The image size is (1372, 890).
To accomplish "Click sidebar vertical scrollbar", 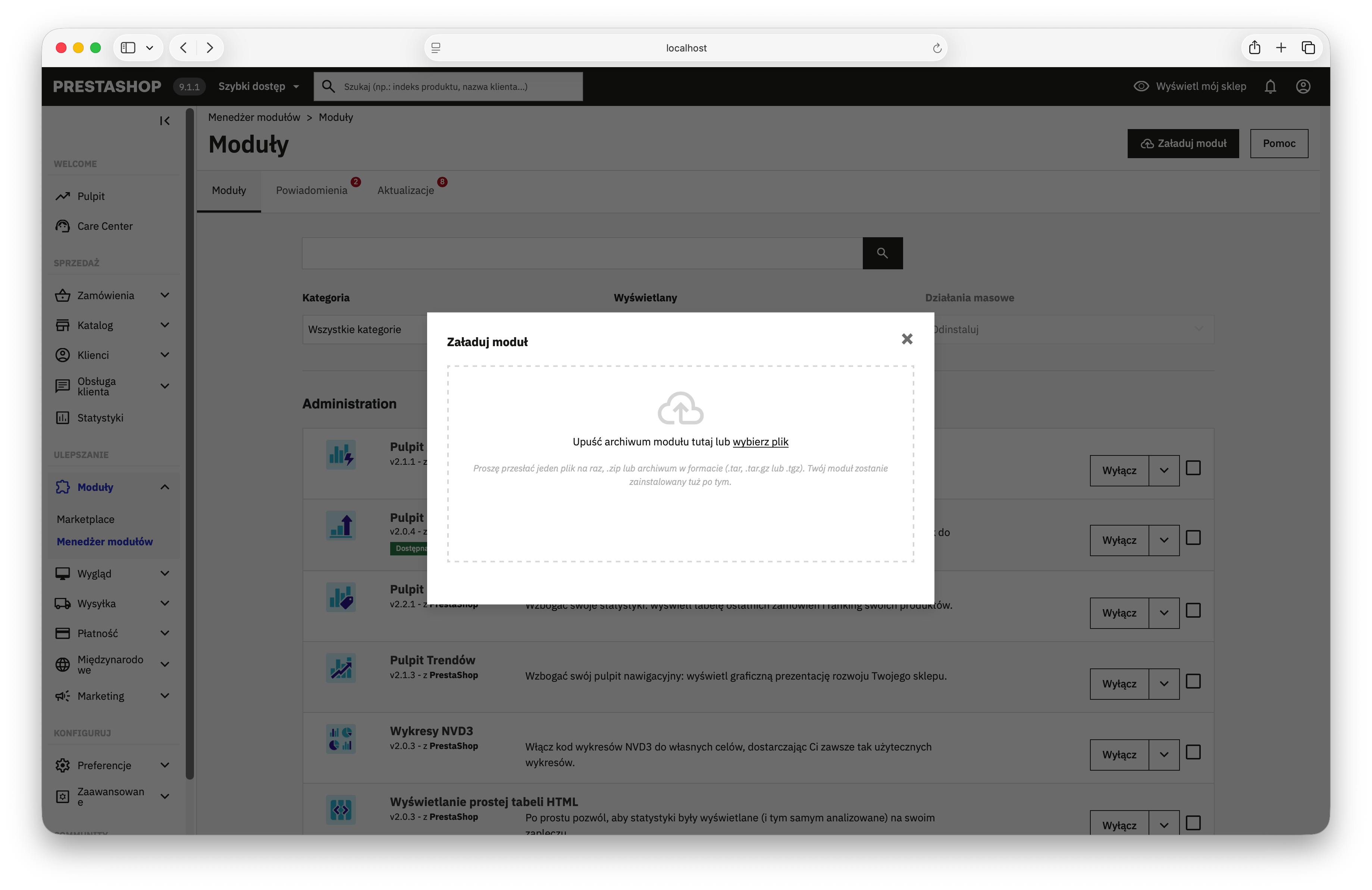I will point(189,444).
